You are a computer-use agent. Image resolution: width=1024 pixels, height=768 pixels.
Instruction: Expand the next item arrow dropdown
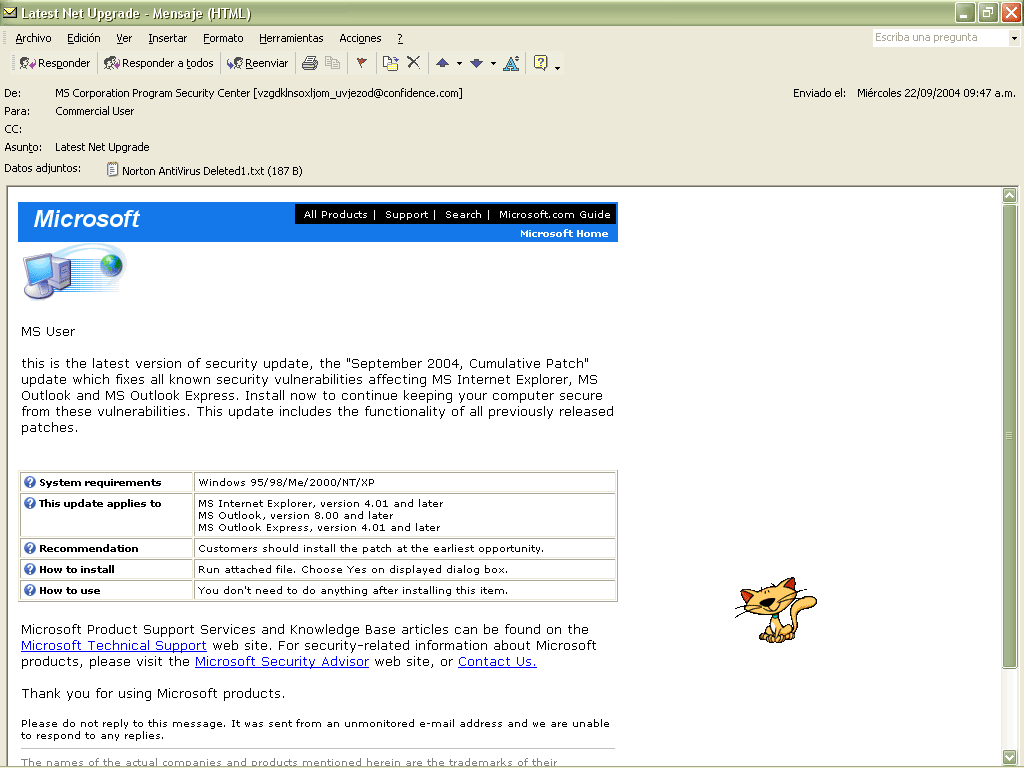pos(493,63)
